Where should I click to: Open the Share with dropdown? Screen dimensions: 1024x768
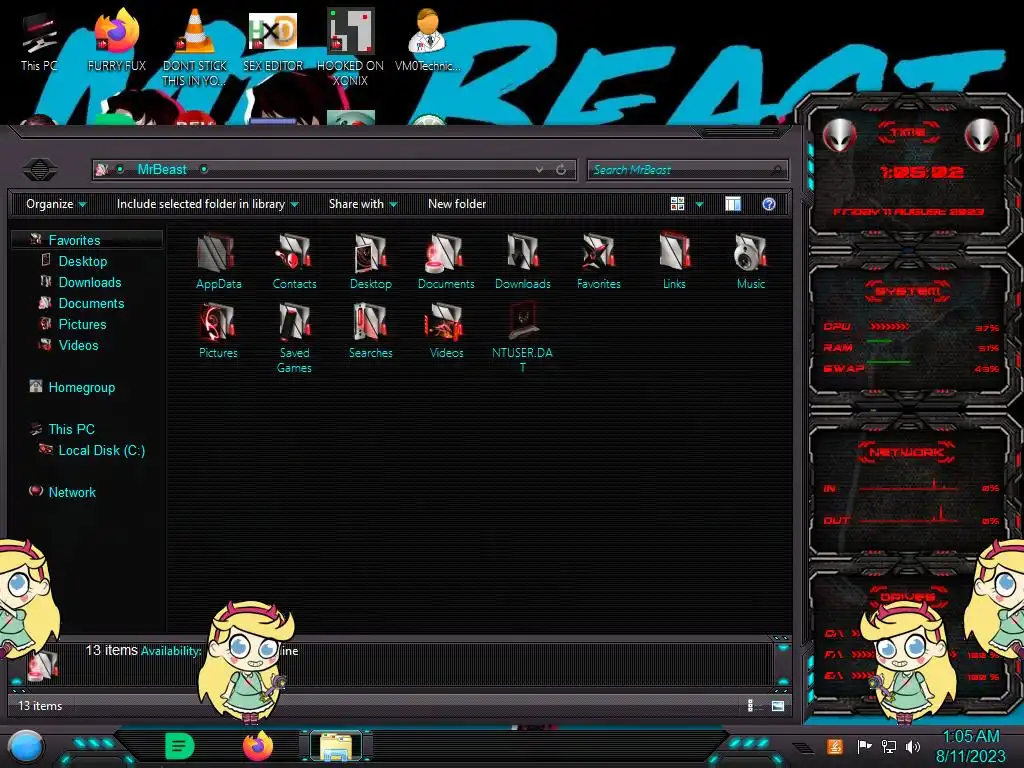[x=363, y=204]
